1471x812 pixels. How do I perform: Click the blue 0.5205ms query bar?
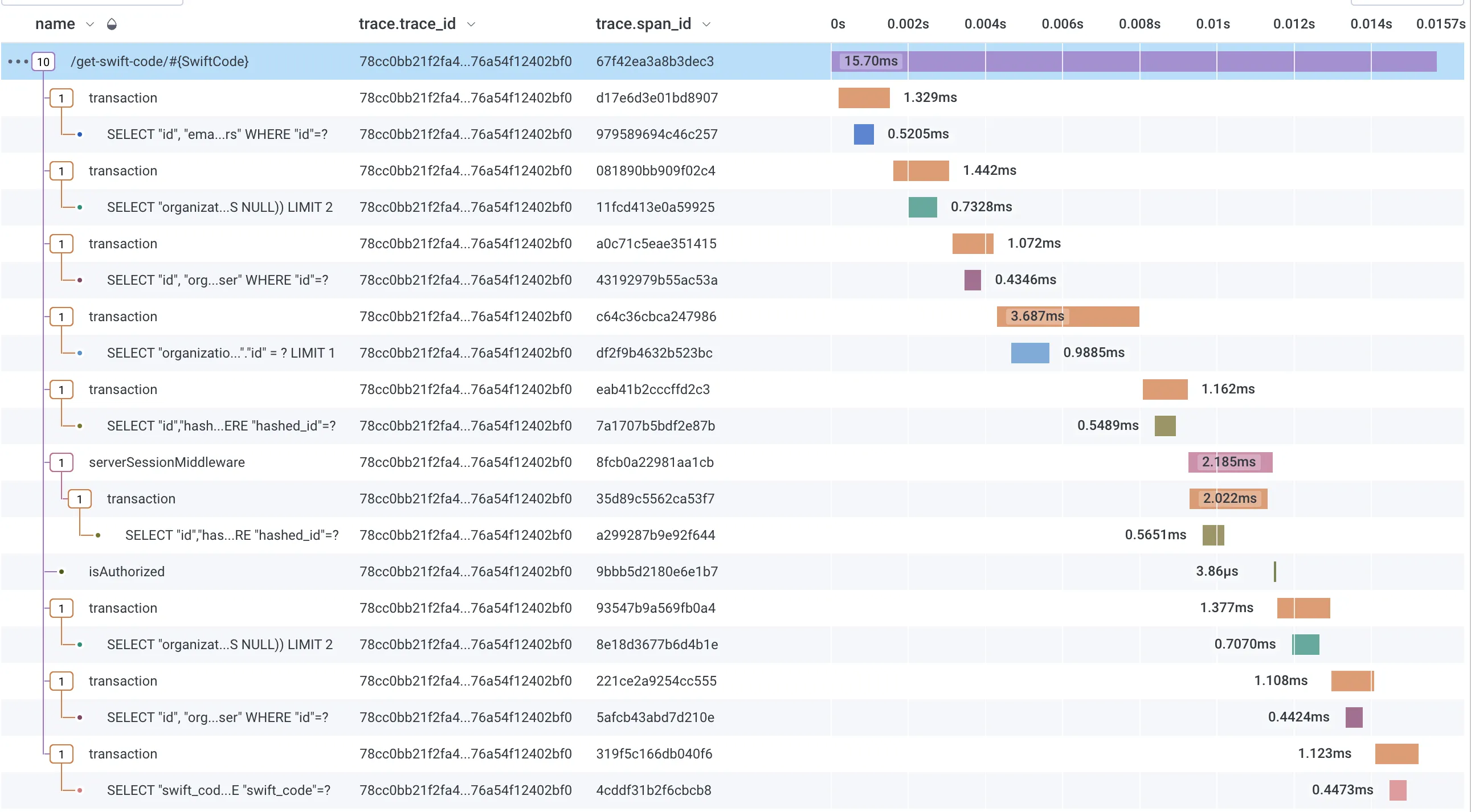(864, 134)
